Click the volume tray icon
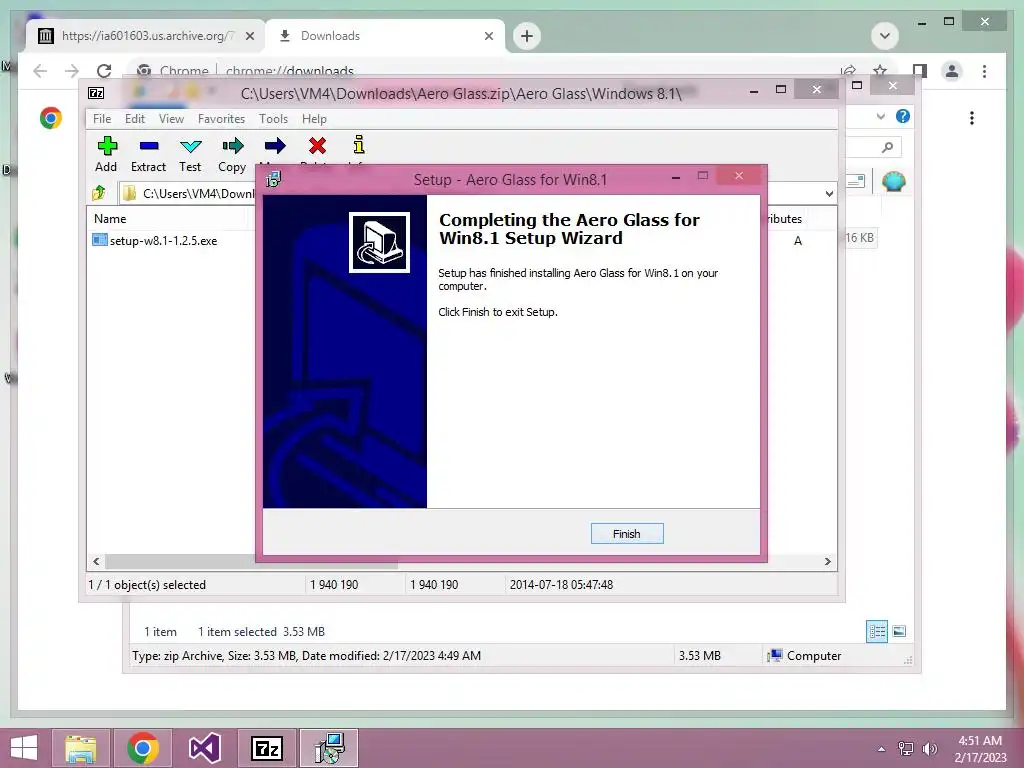Screen dimensions: 1024x768 point(929,749)
